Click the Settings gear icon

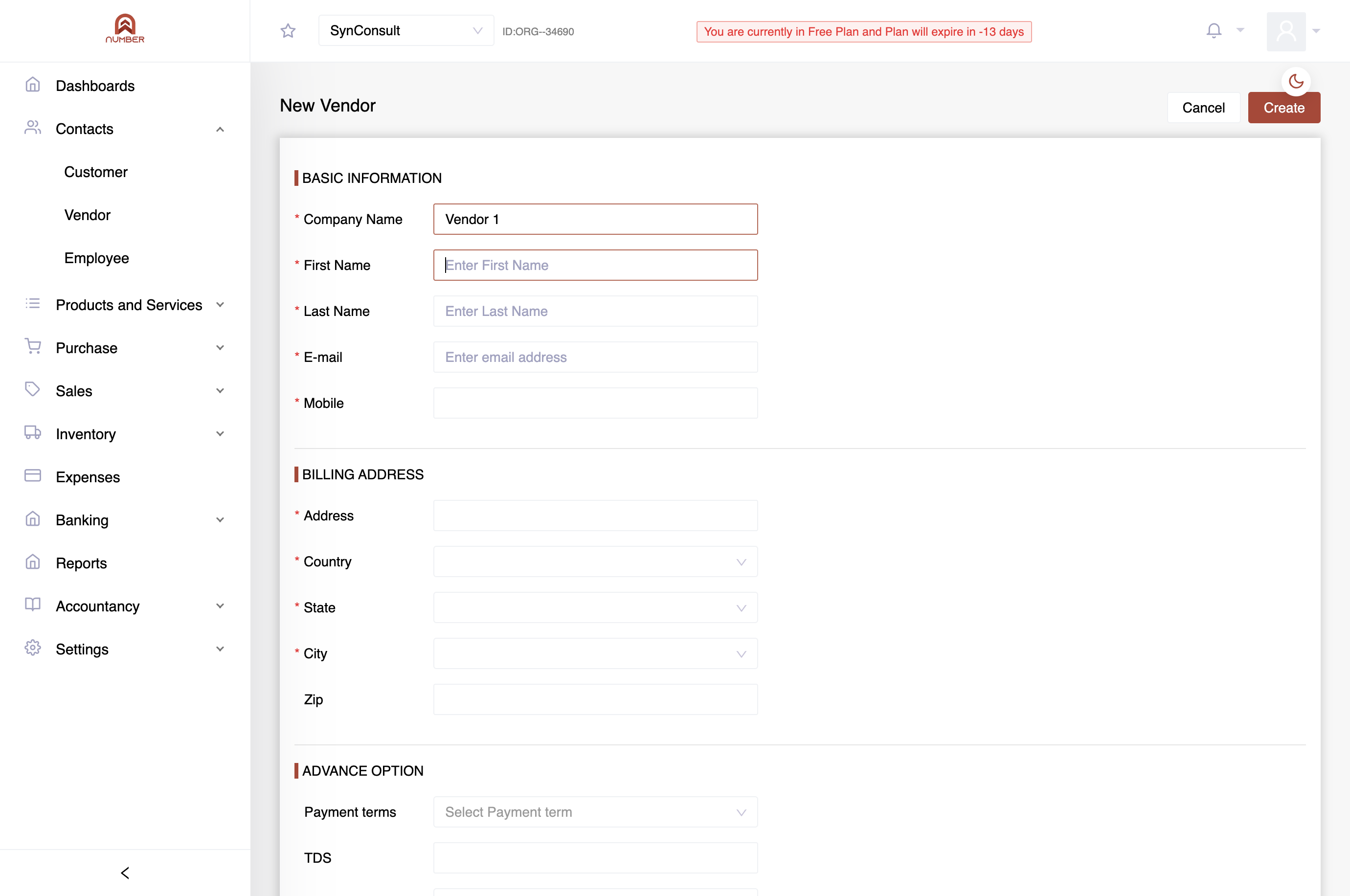[33, 648]
